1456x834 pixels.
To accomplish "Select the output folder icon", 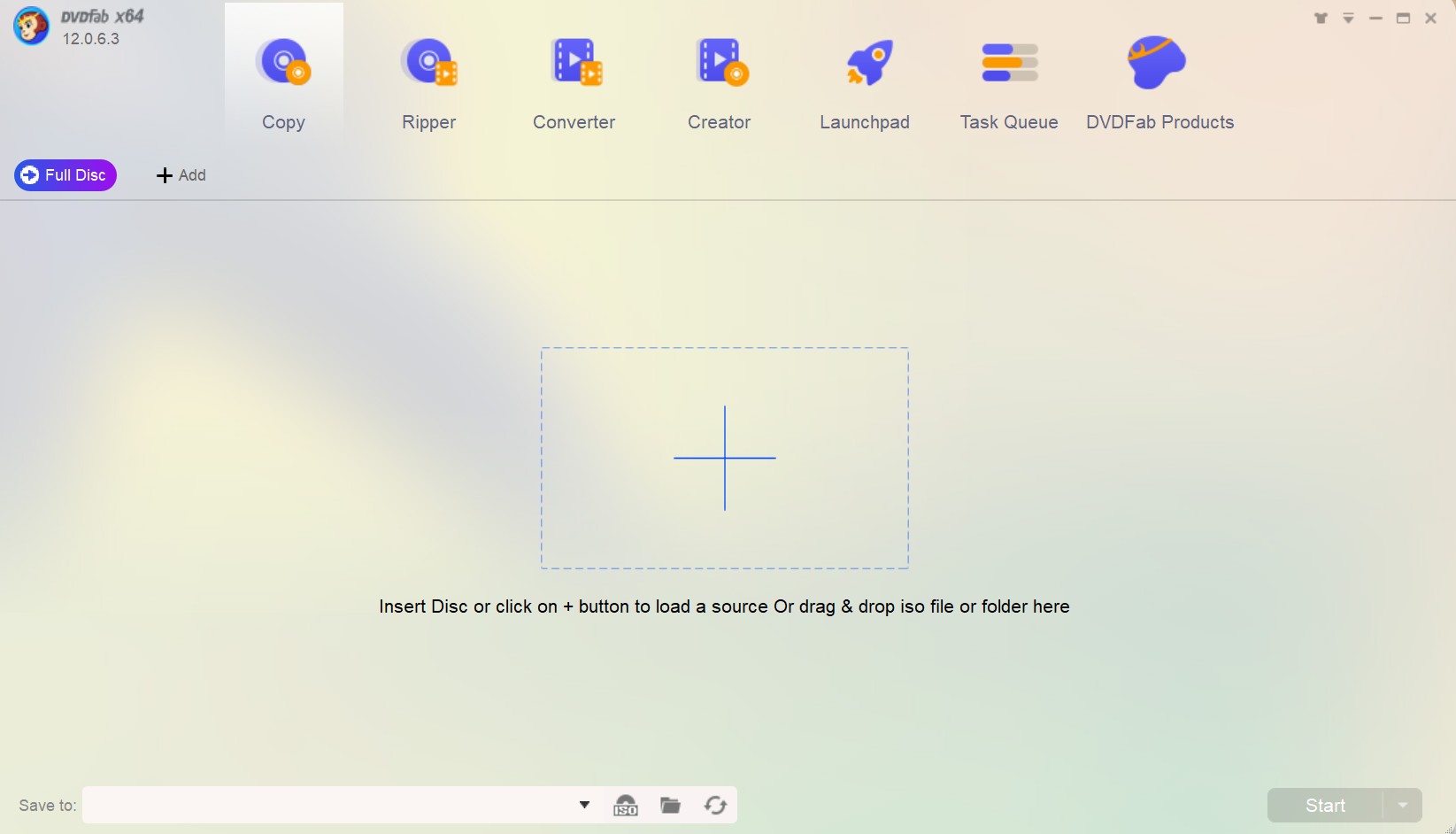I will click(671, 805).
